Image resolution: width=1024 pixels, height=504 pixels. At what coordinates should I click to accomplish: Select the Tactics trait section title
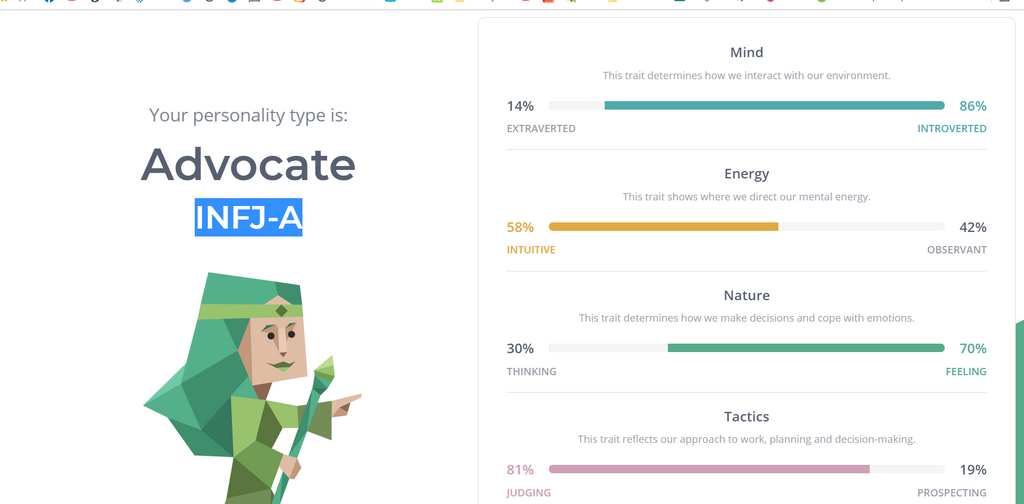point(746,417)
